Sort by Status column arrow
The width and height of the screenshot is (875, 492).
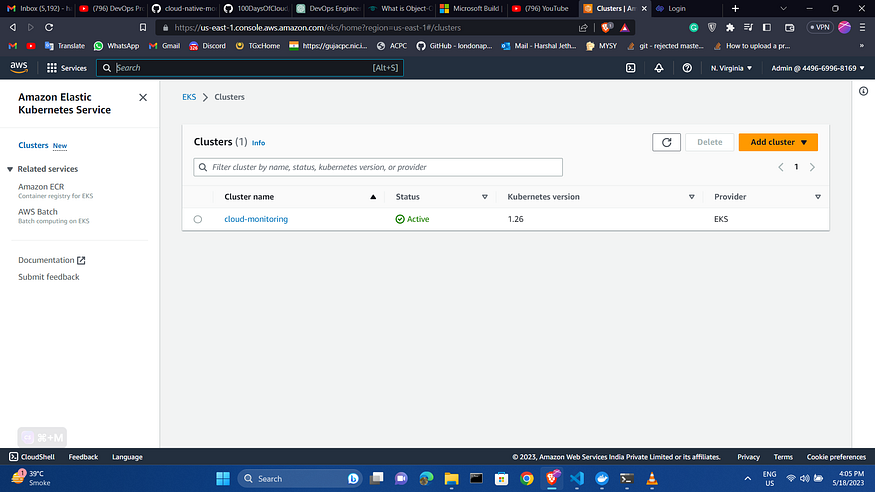tap(484, 197)
